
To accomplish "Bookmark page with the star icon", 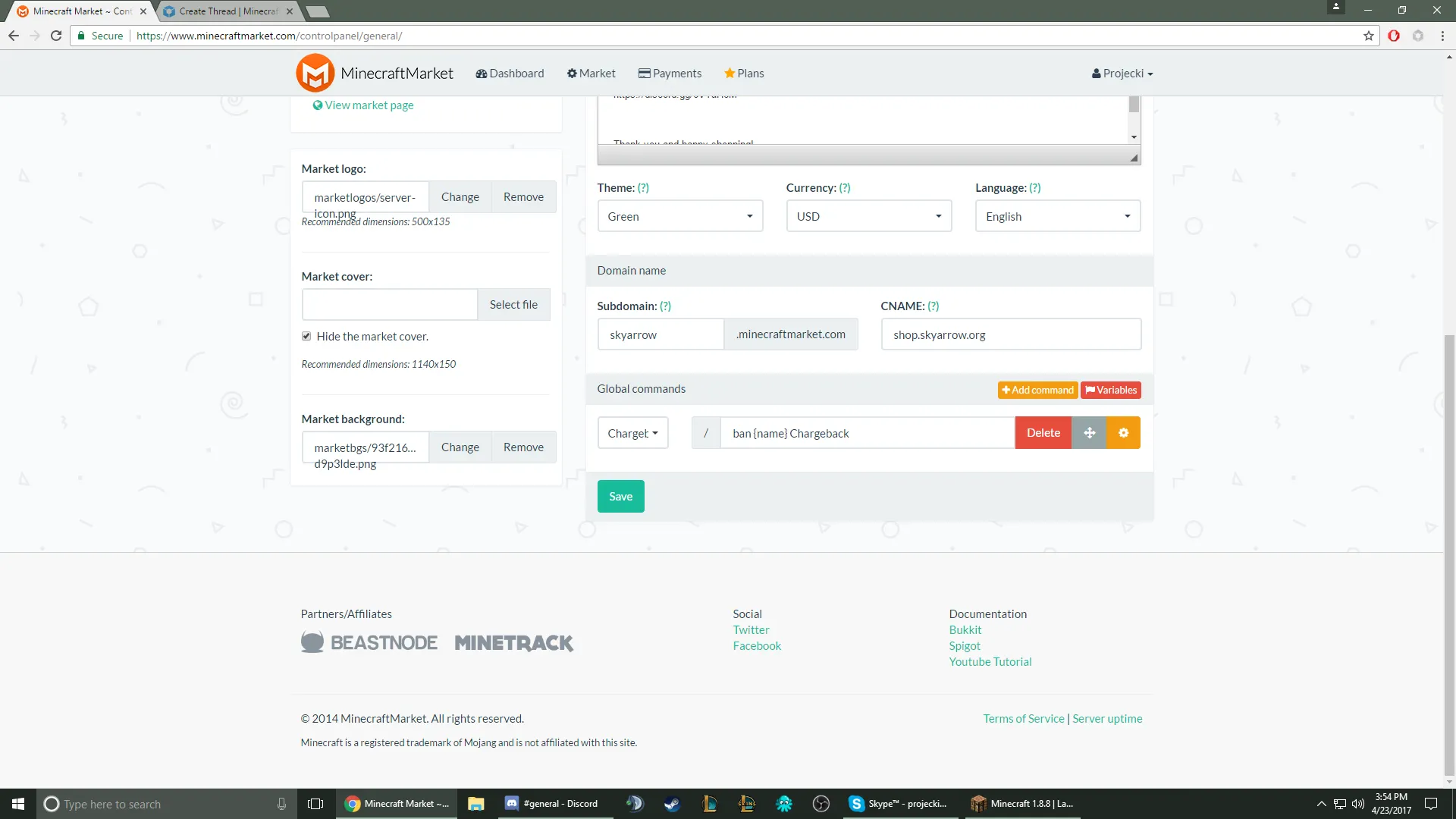I will pos(1369,36).
